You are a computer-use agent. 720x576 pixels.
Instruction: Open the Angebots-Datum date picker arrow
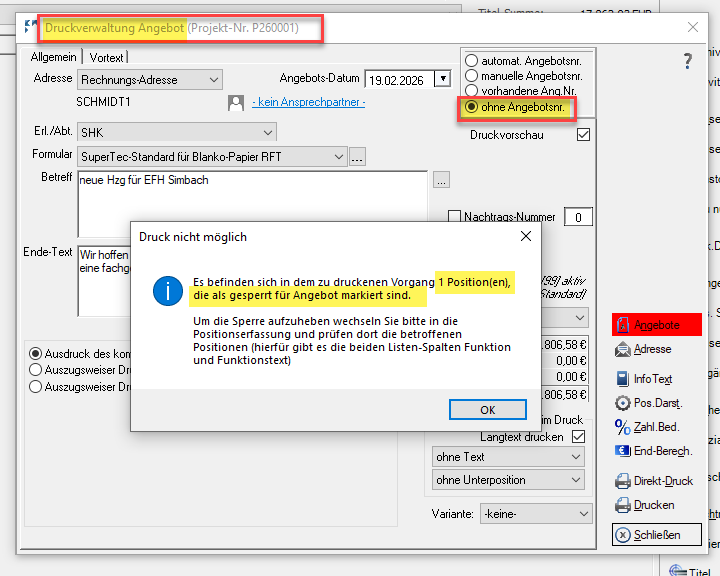(444, 79)
